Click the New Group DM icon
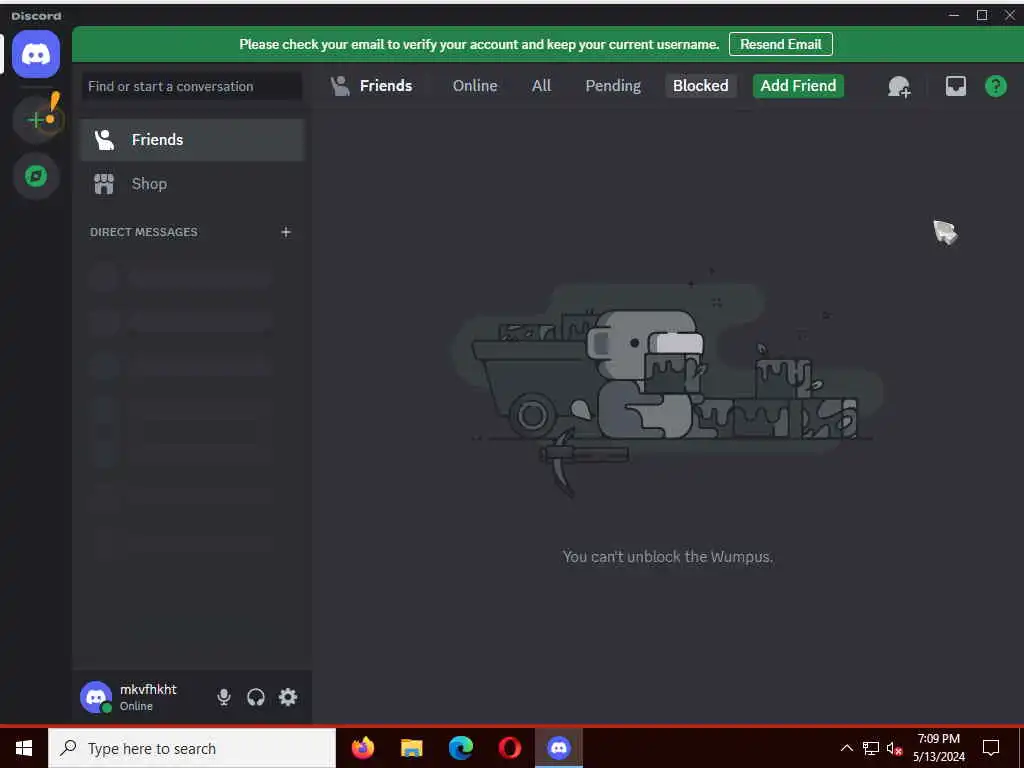Image resolution: width=1024 pixels, height=768 pixels. click(x=899, y=86)
